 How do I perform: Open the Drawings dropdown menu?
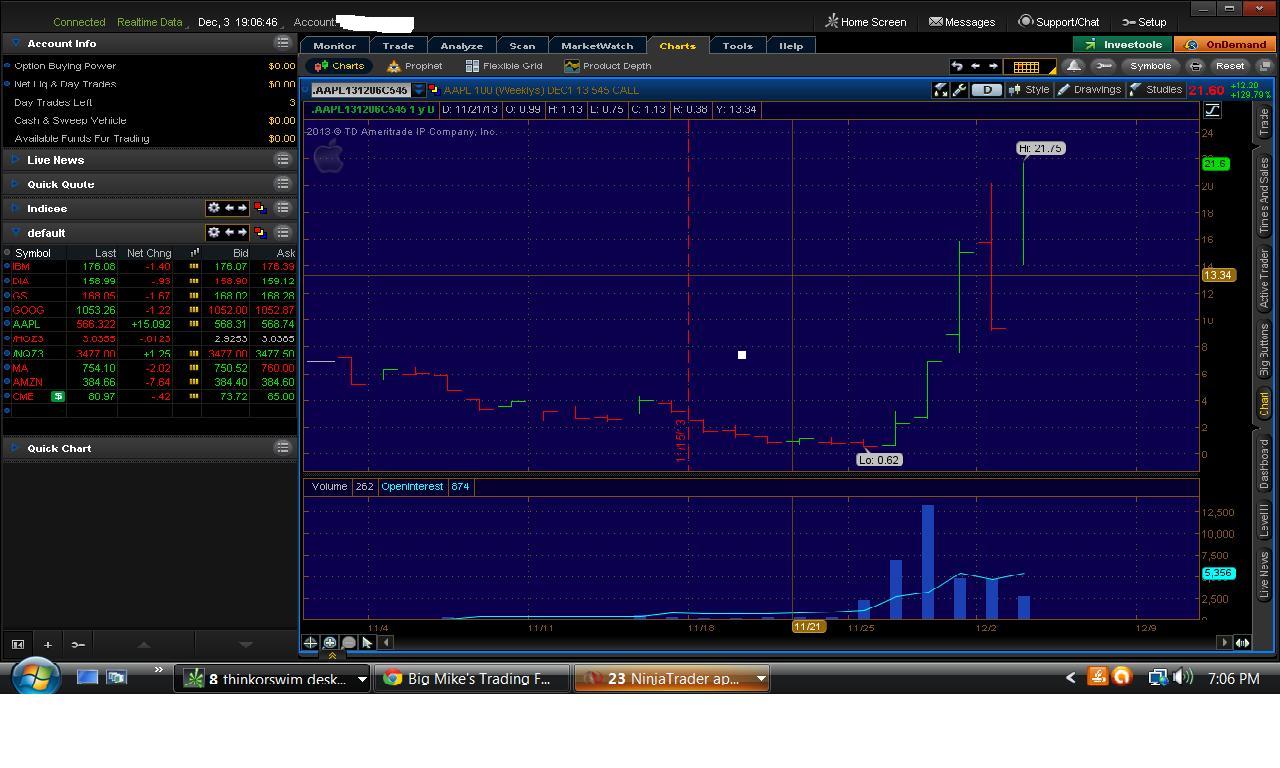(1090, 90)
